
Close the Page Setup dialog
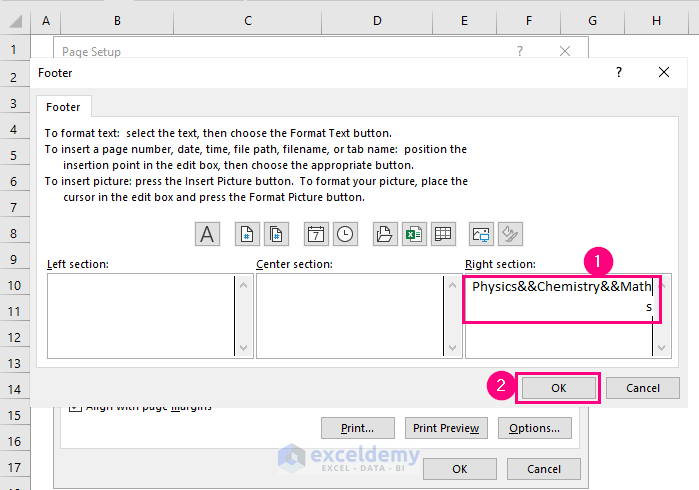[x=565, y=51]
